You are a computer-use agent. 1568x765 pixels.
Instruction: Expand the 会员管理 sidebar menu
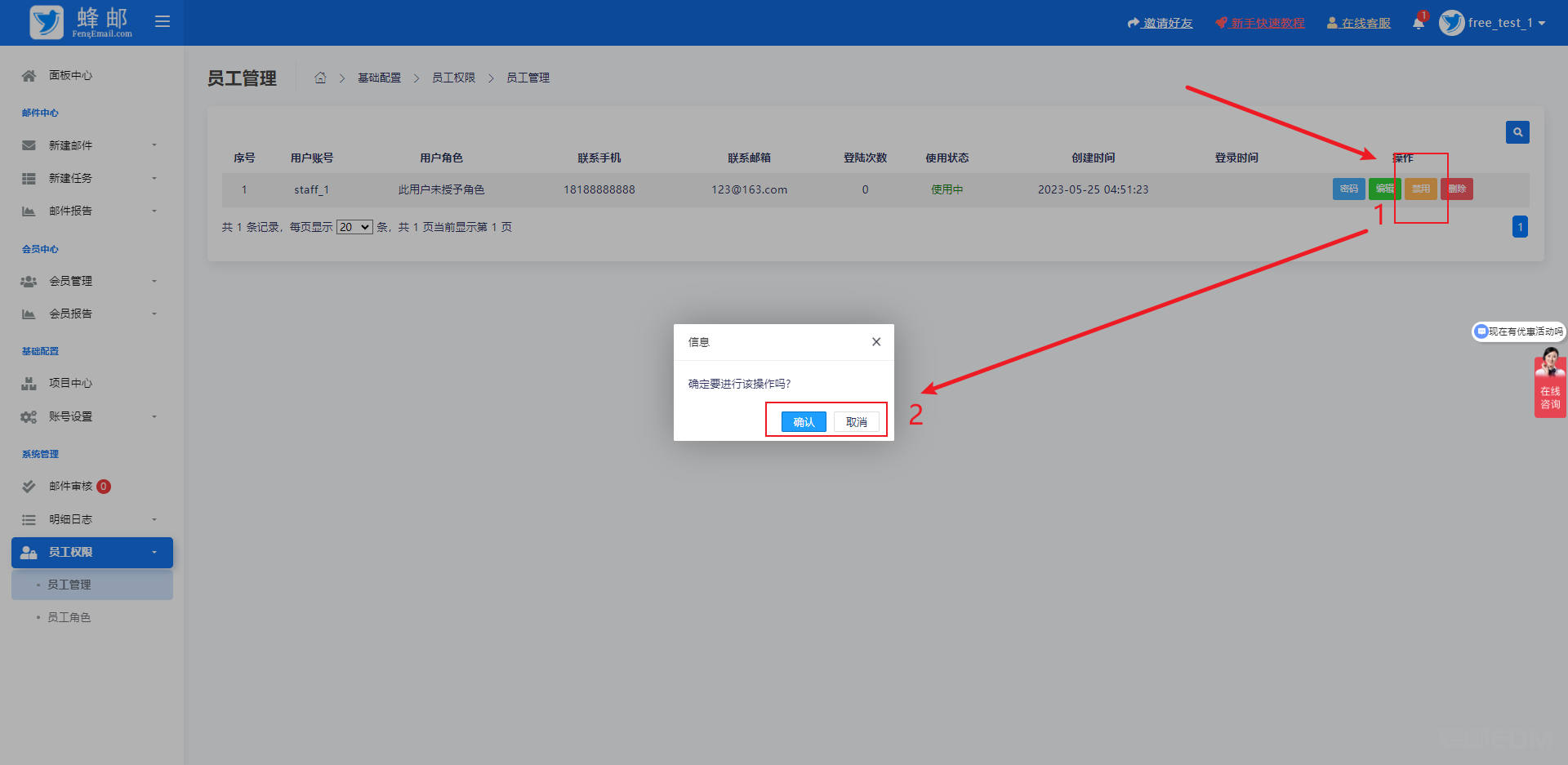[91, 281]
